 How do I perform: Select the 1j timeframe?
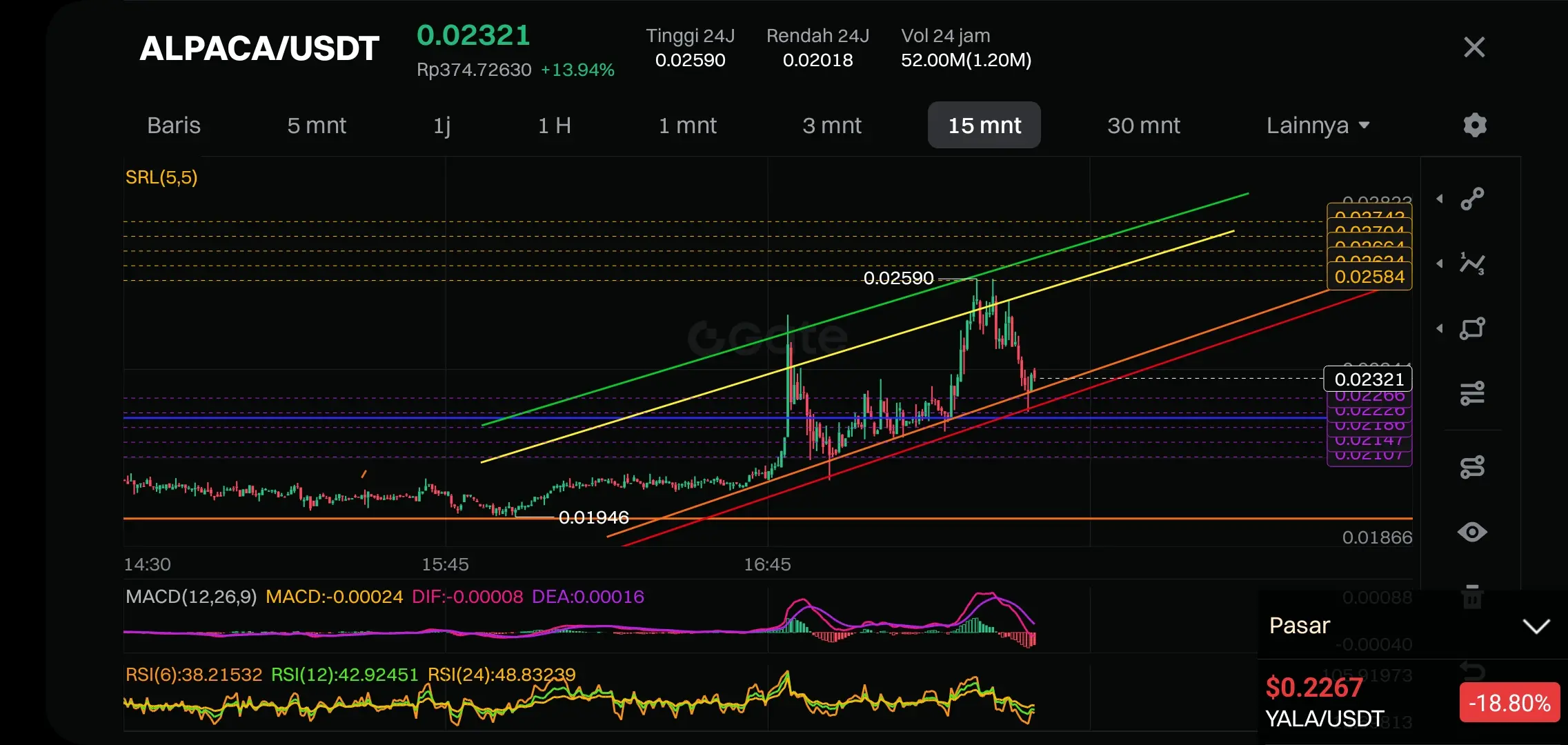tap(442, 126)
